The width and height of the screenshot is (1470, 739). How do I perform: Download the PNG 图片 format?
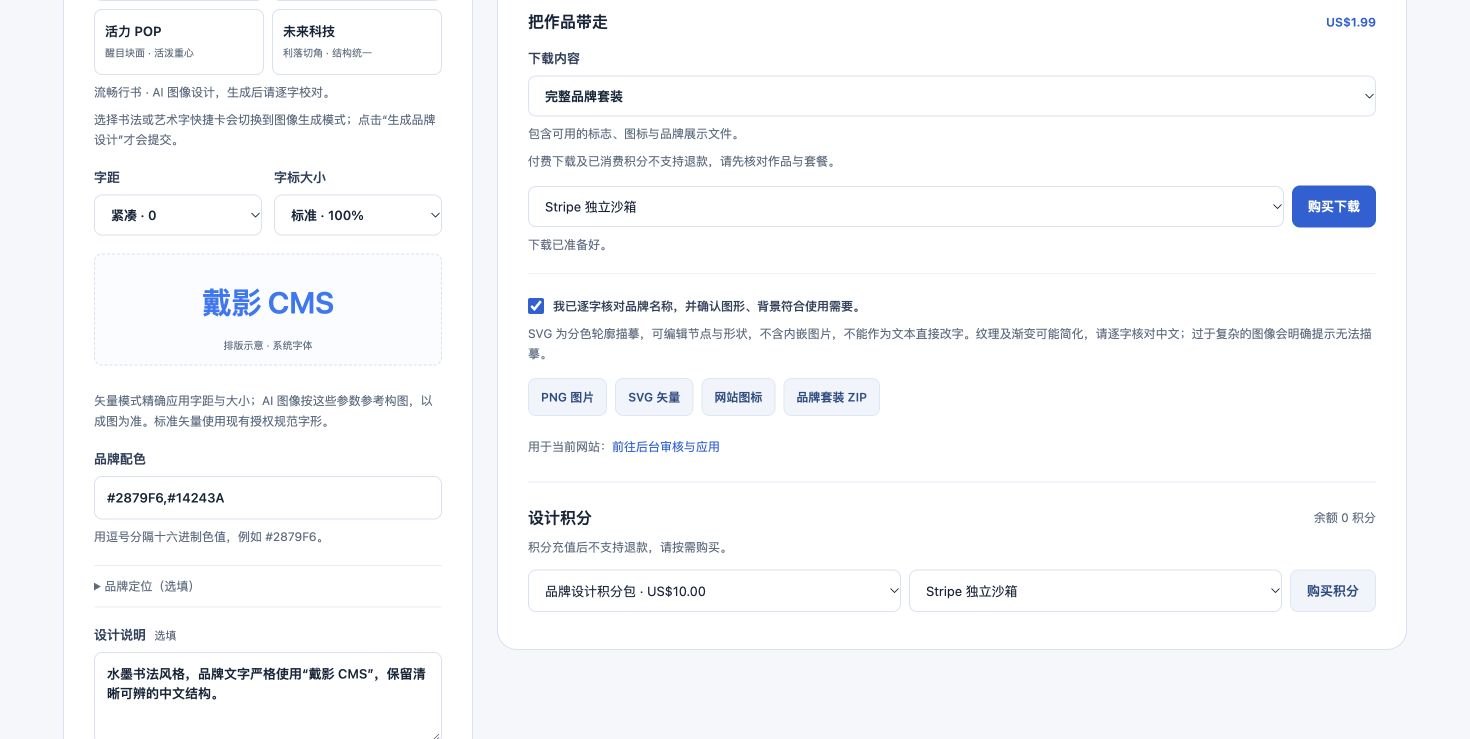[x=567, y=397]
